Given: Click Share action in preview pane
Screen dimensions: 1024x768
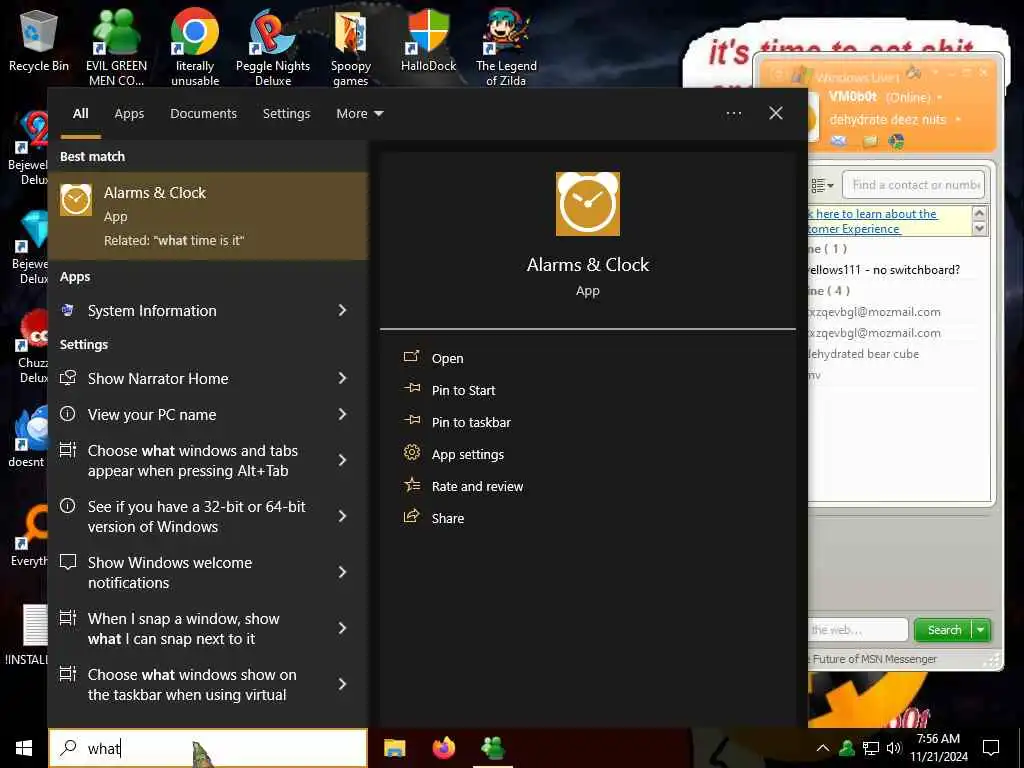Looking at the screenshot, I should 448,519.
